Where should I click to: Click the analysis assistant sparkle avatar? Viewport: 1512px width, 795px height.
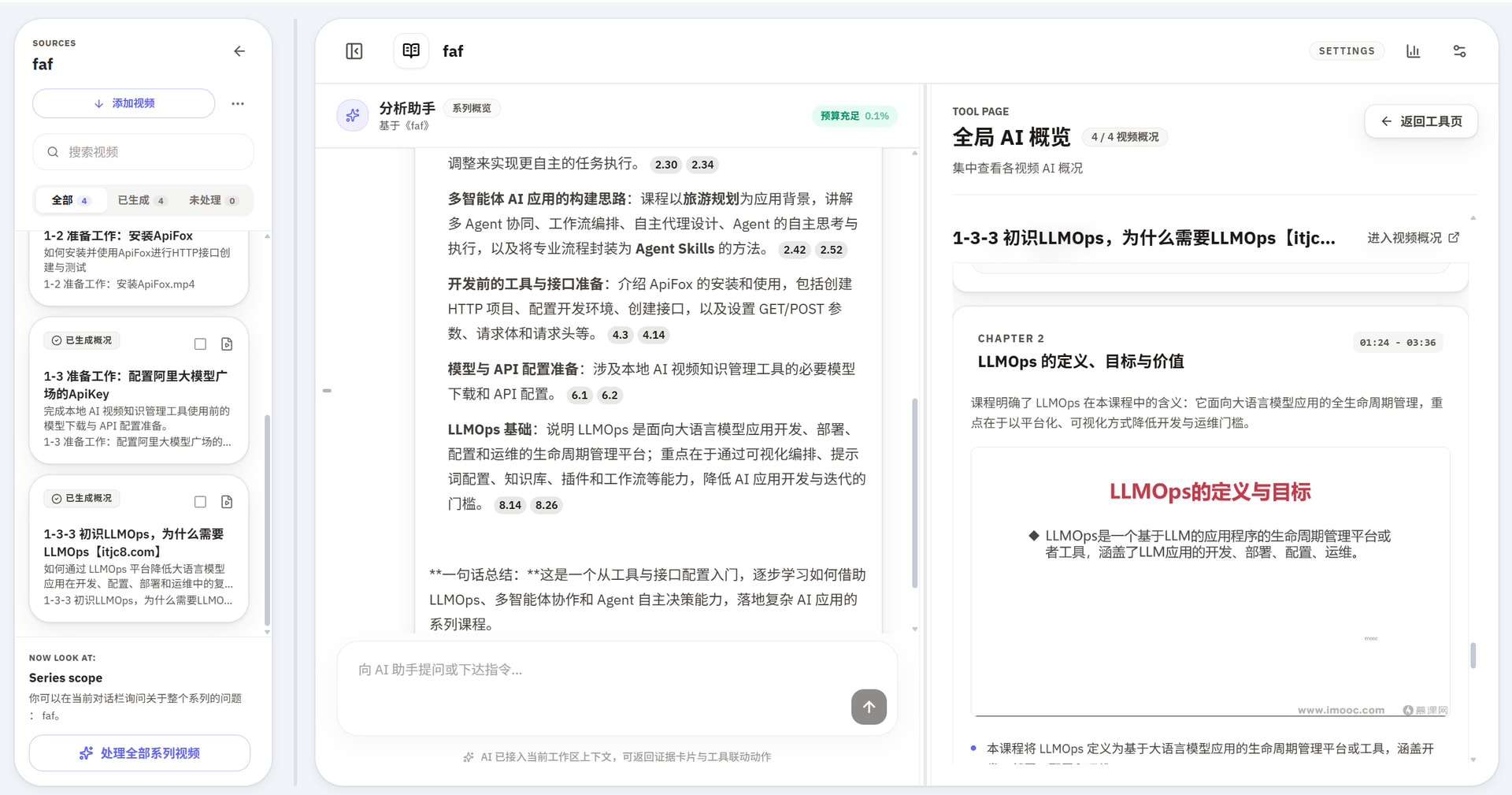[x=353, y=116]
